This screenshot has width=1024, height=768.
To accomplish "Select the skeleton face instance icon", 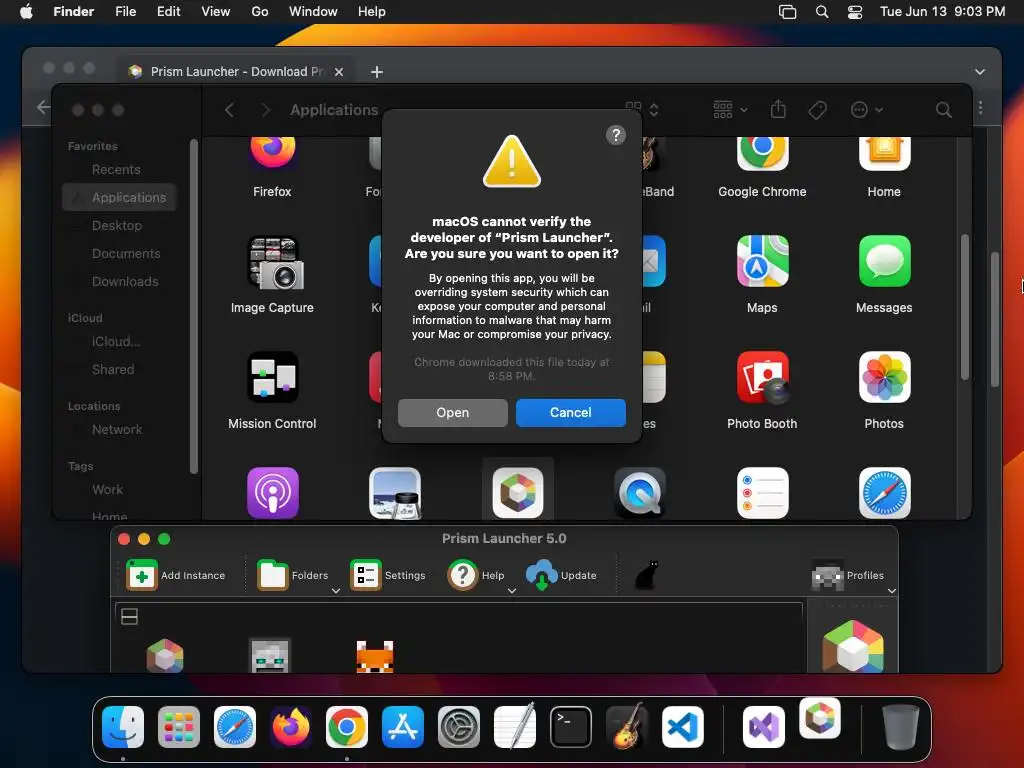I will [270, 656].
